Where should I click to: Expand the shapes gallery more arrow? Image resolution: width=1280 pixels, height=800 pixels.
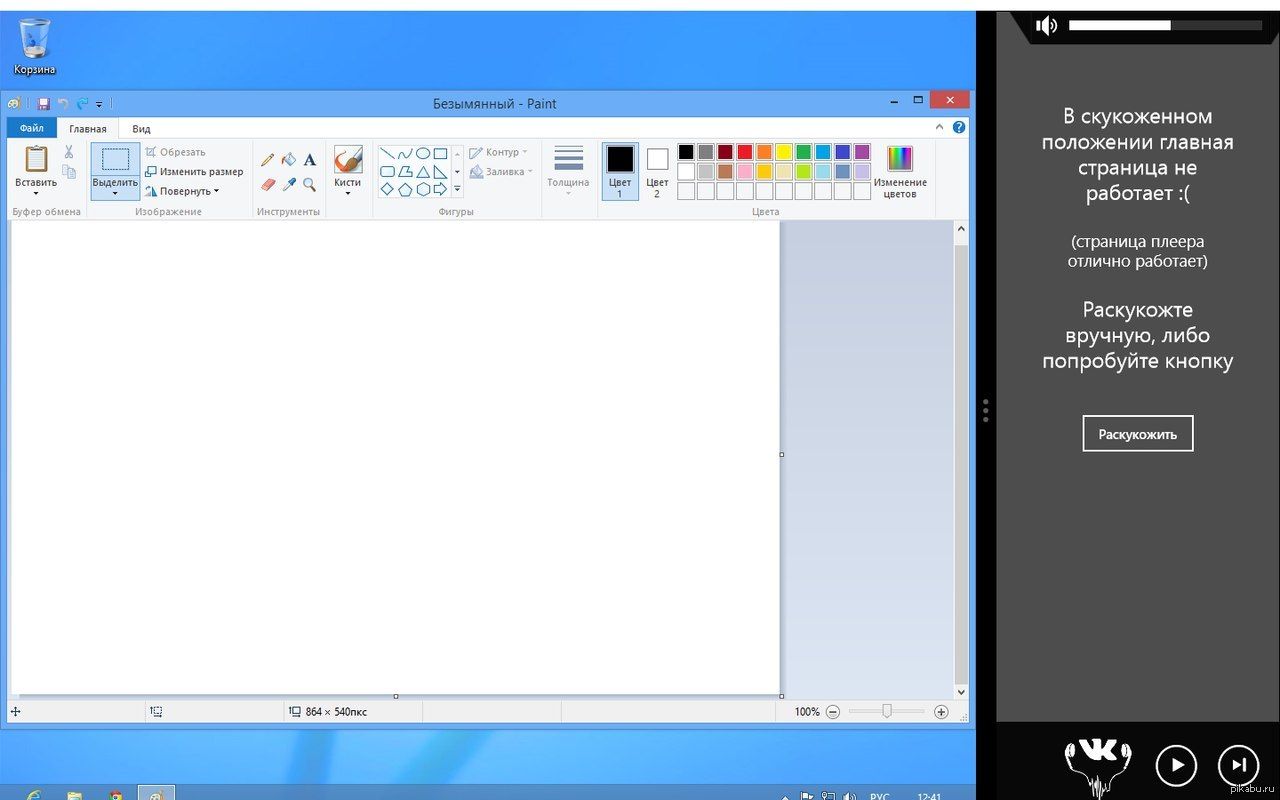pos(457,189)
